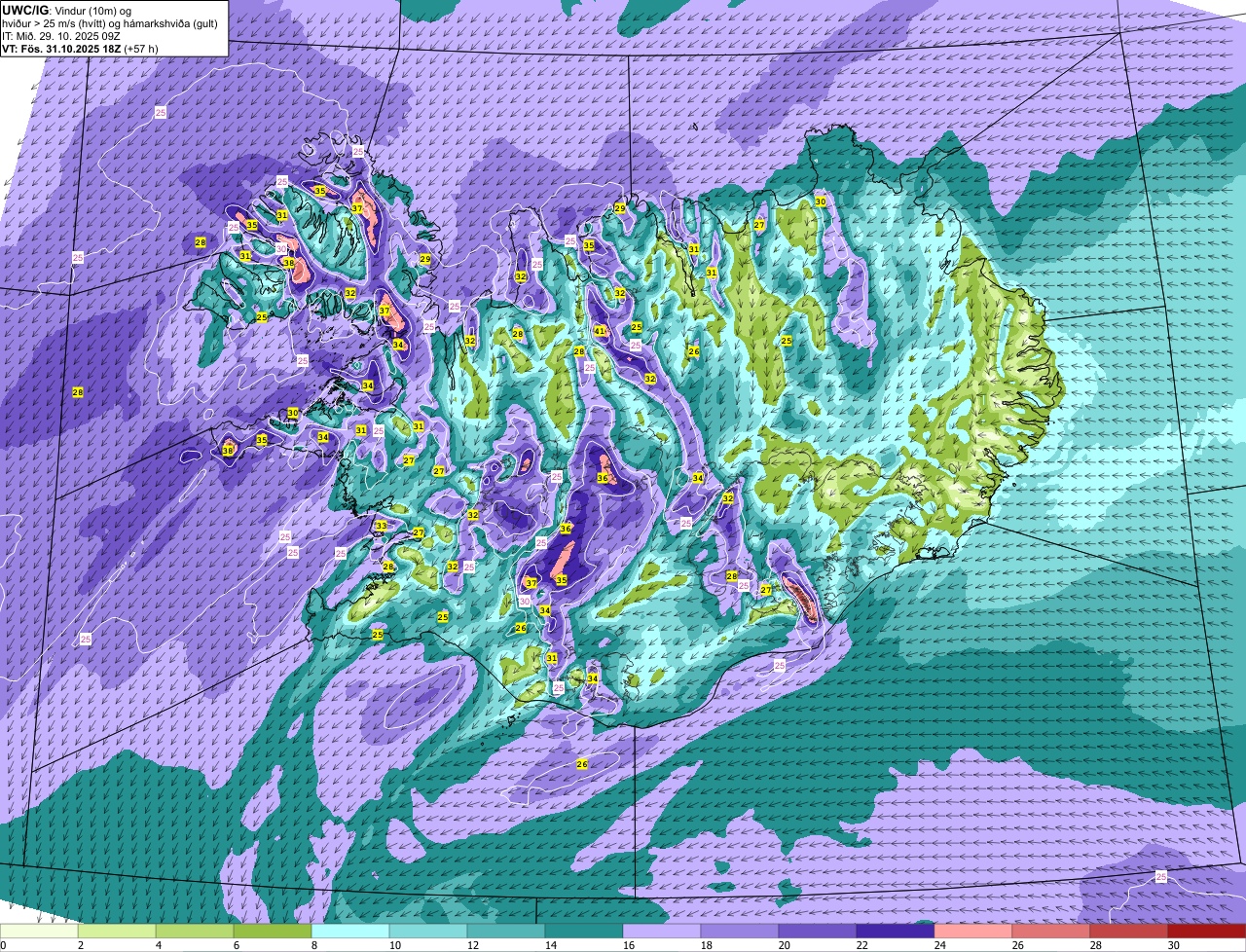Click the legend swatch between 2 and 4
Image resolution: width=1246 pixels, height=952 pixels.
117,932
